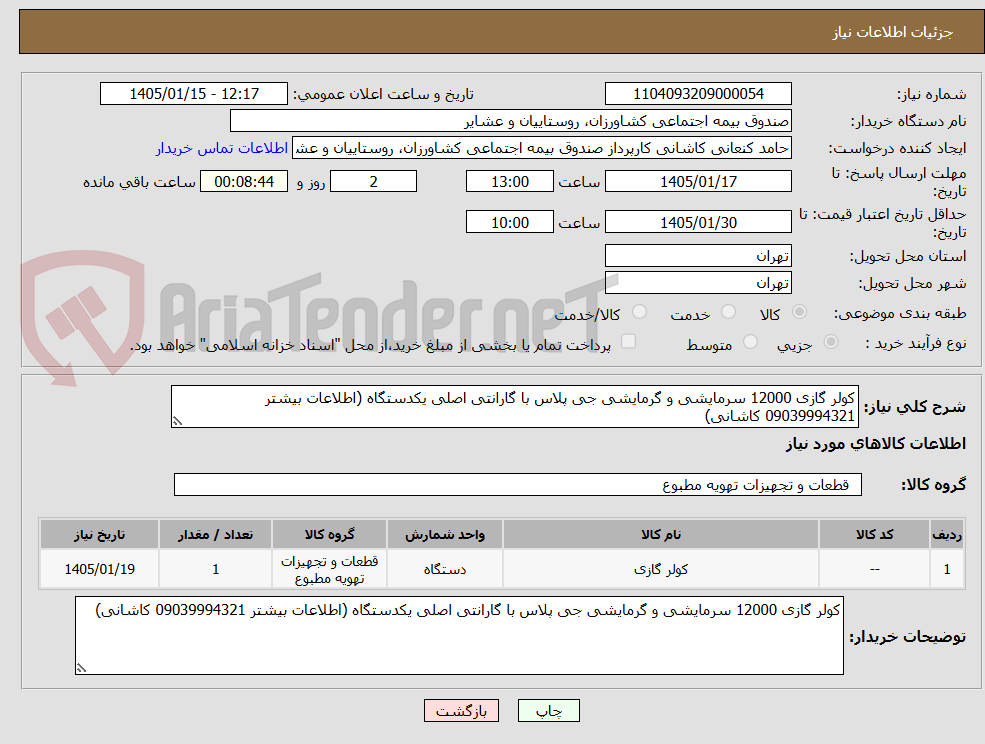
Task: Click the جزئیات اطلاعات نیاز header title
Action: point(893,32)
